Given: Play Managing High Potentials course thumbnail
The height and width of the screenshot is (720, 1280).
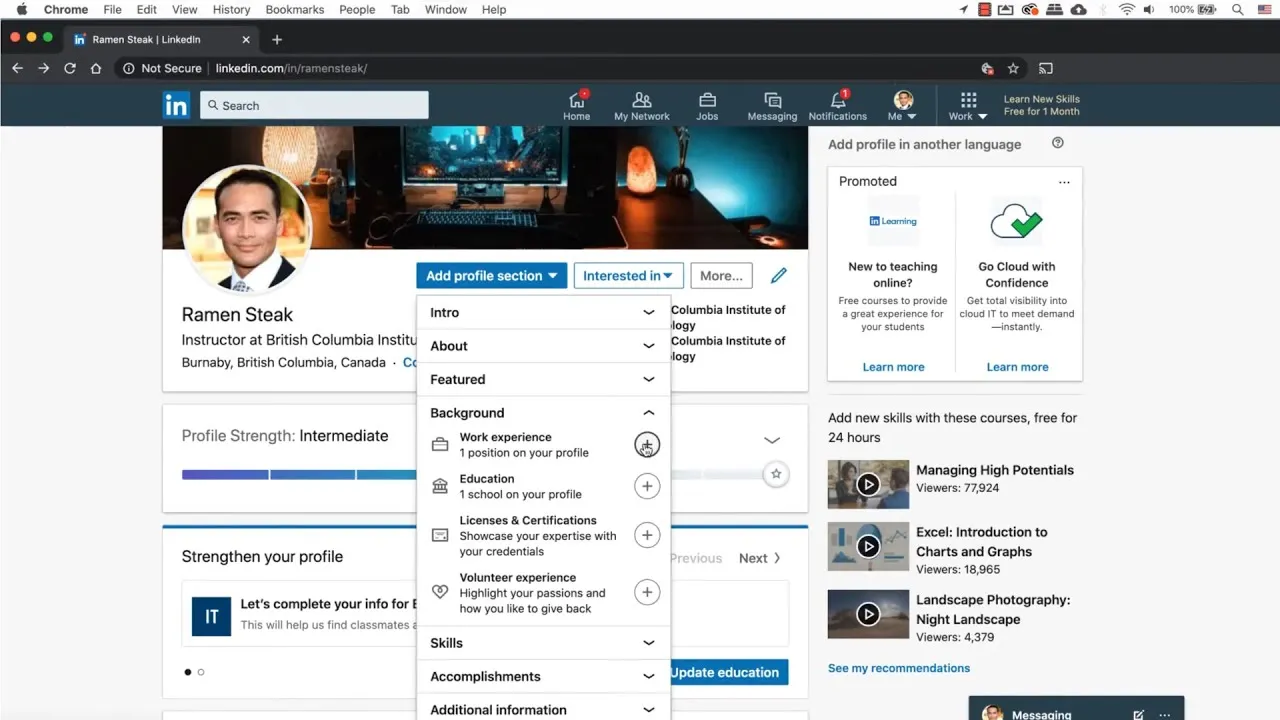Looking at the screenshot, I should point(868,484).
